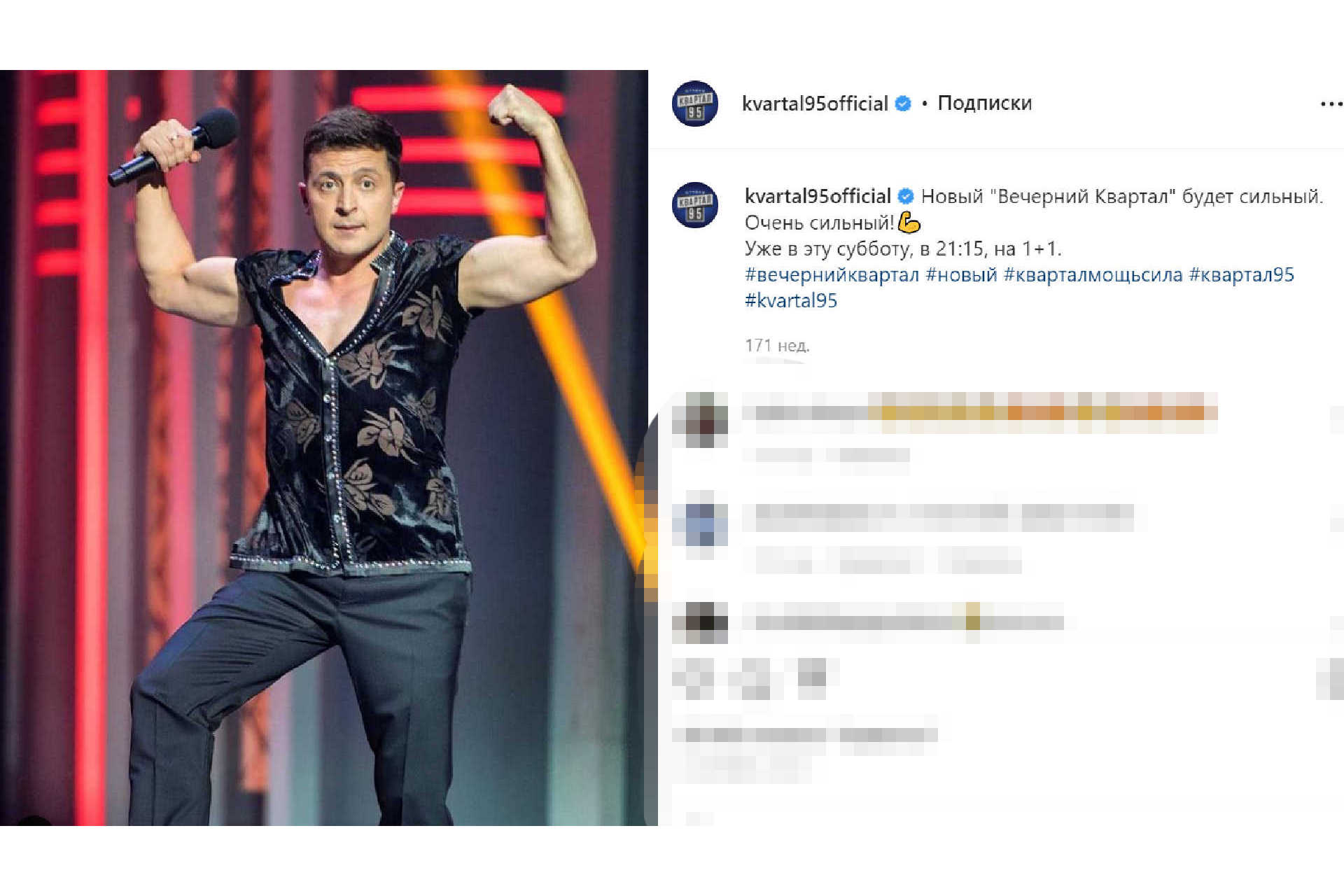The height and width of the screenshot is (896, 1344).
Task: Open the more options three-dot menu
Action: 1331,104
